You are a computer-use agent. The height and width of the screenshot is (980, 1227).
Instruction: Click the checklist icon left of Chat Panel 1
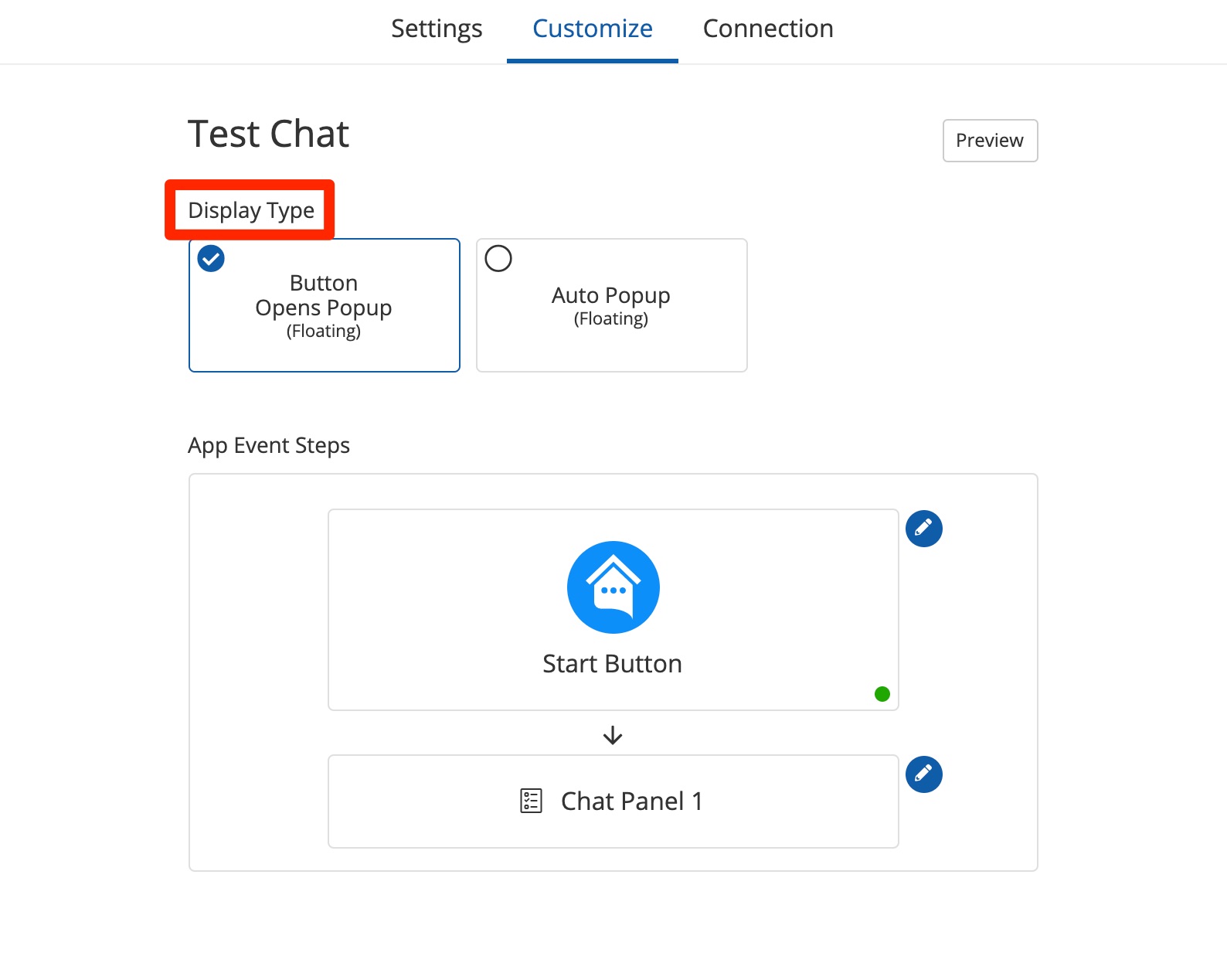click(531, 801)
